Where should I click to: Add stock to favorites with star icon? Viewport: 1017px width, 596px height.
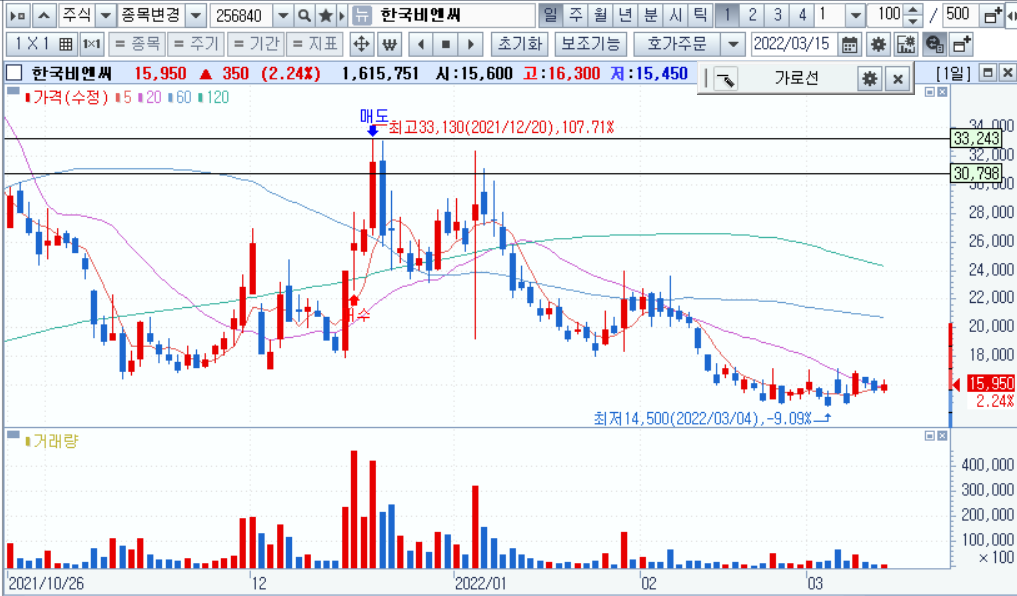click(326, 15)
